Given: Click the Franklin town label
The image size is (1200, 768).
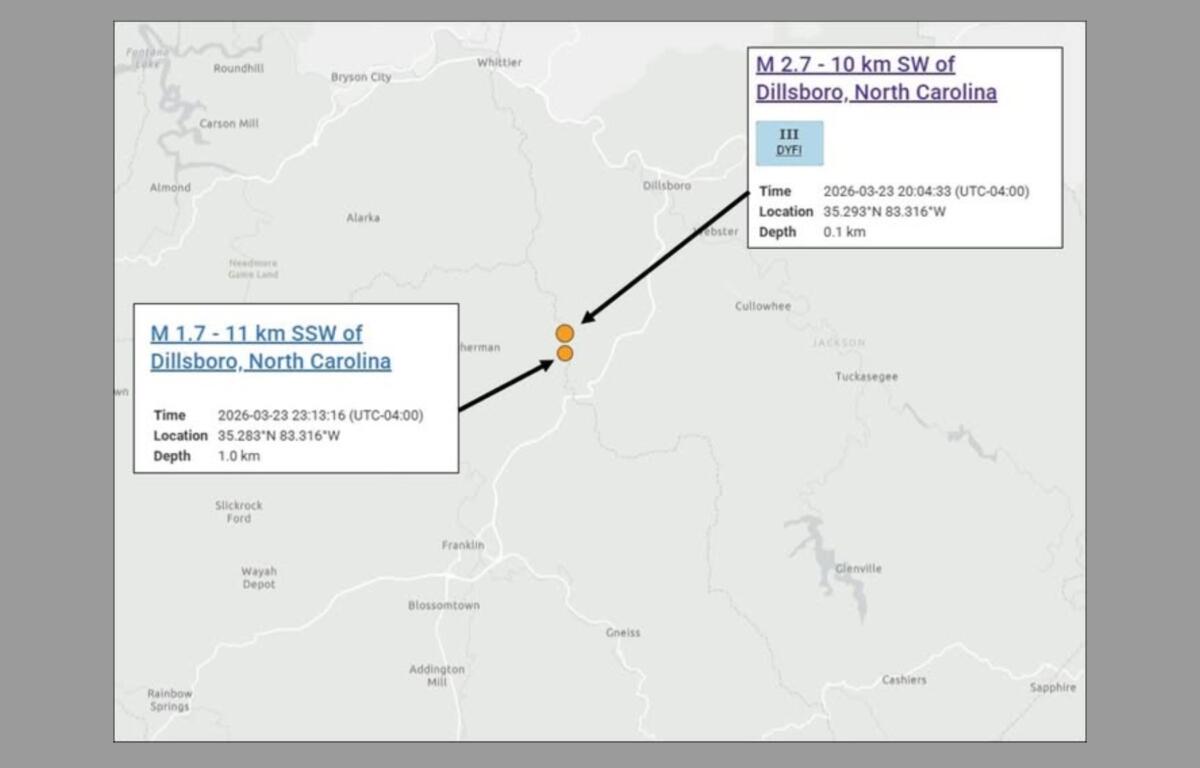Looking at the screenshot, I should click(463, 545).
